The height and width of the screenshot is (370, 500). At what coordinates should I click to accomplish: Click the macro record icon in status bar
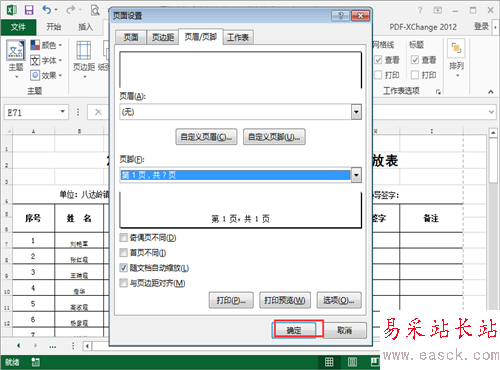(x=35, y=362)
